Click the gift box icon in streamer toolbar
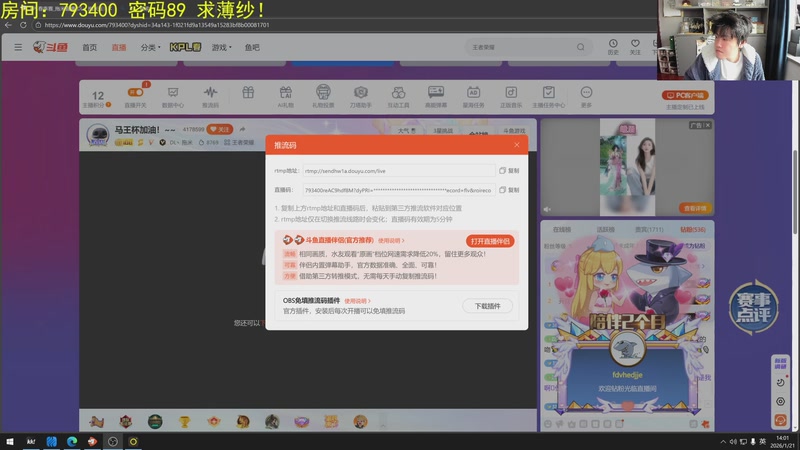The width and height of the screenshot is (800, 450). click(x=248, y=93)
